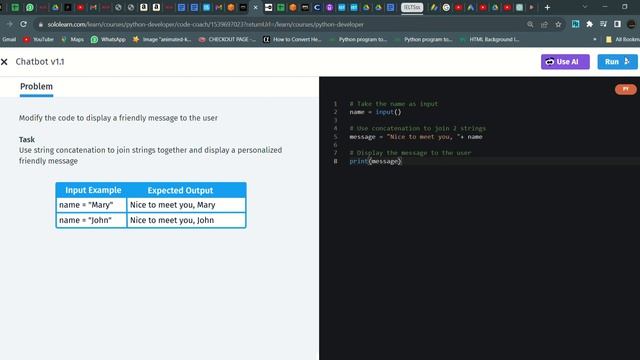The height and width of the screenshot is (360, 640).
Task: Restore down the browser window
Action: [624, 7]
